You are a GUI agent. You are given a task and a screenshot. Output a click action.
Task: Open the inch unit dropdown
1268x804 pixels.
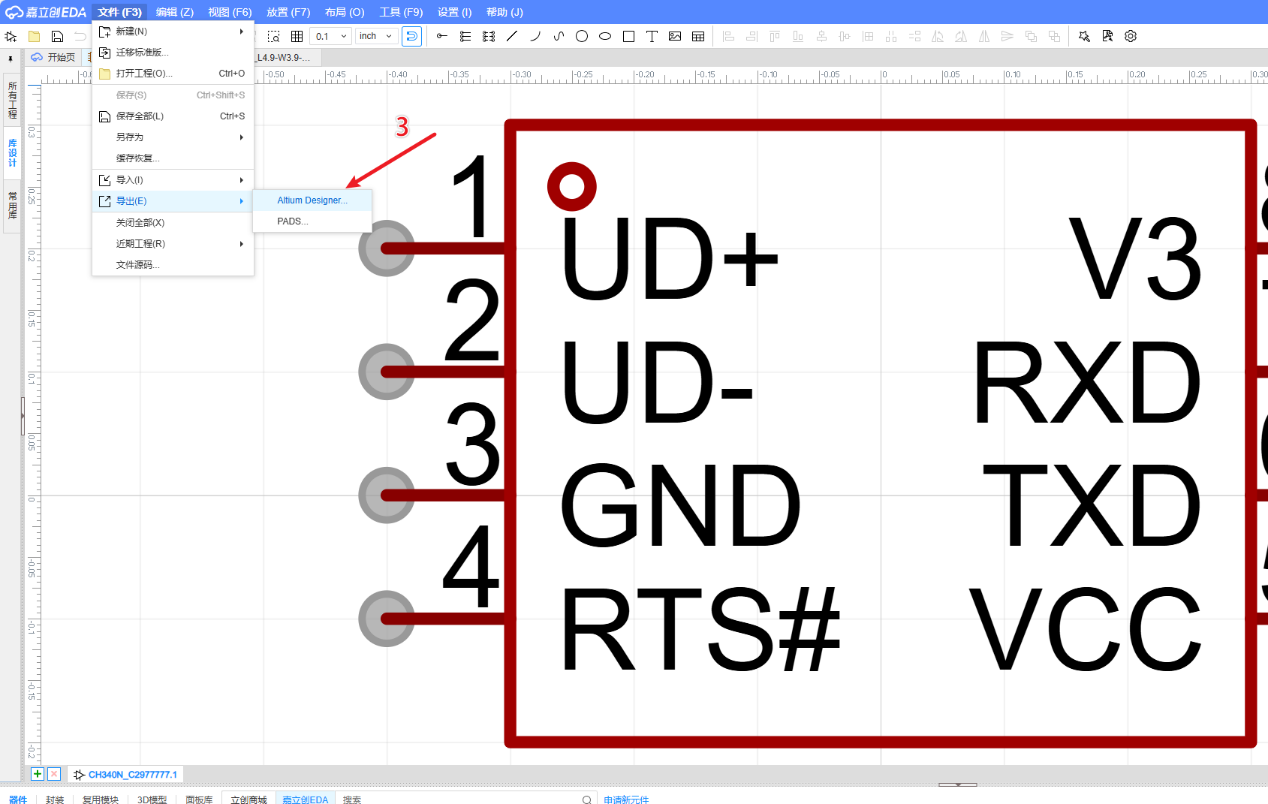(376, 36)
